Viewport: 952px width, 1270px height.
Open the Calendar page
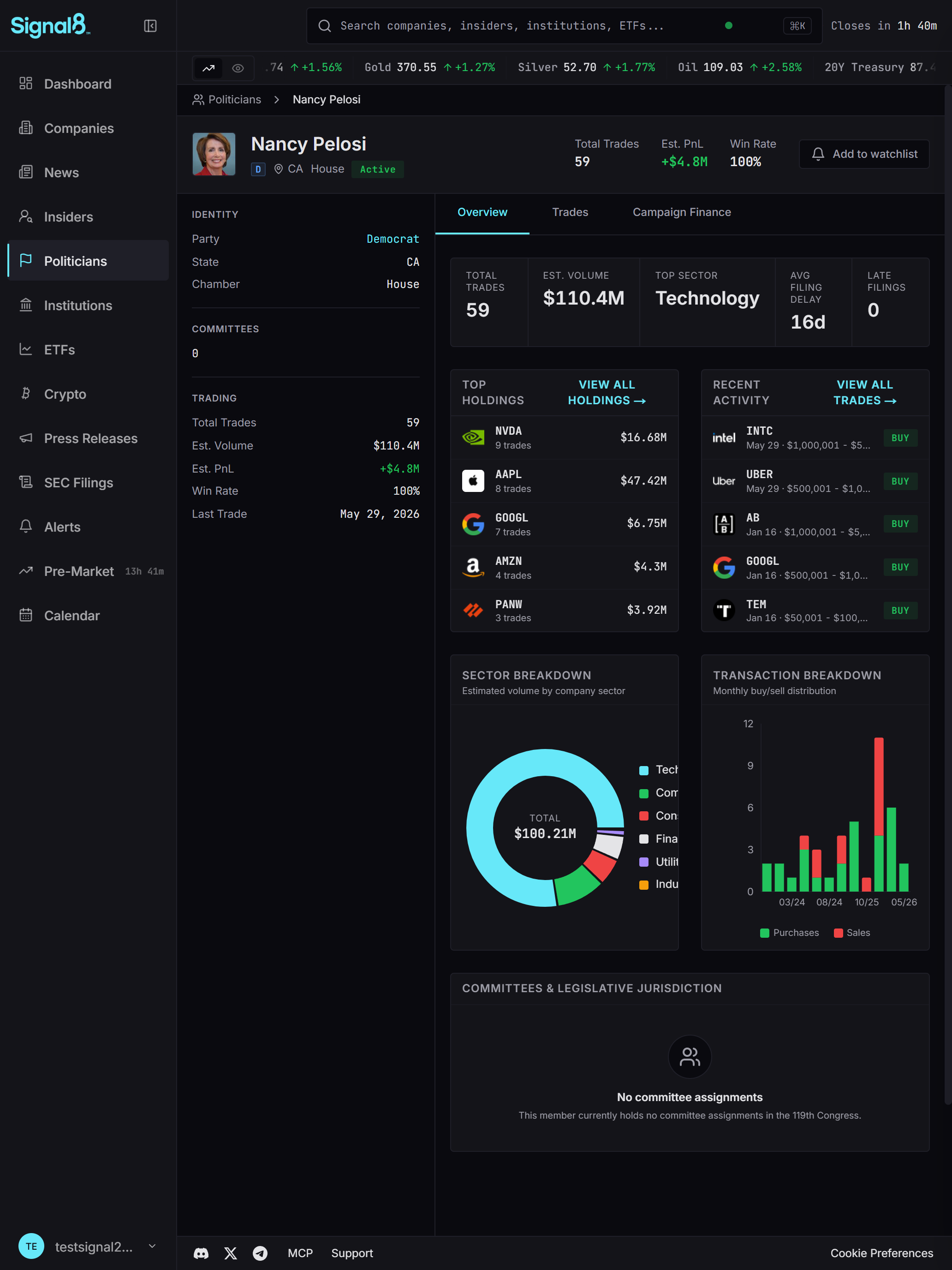89,616
